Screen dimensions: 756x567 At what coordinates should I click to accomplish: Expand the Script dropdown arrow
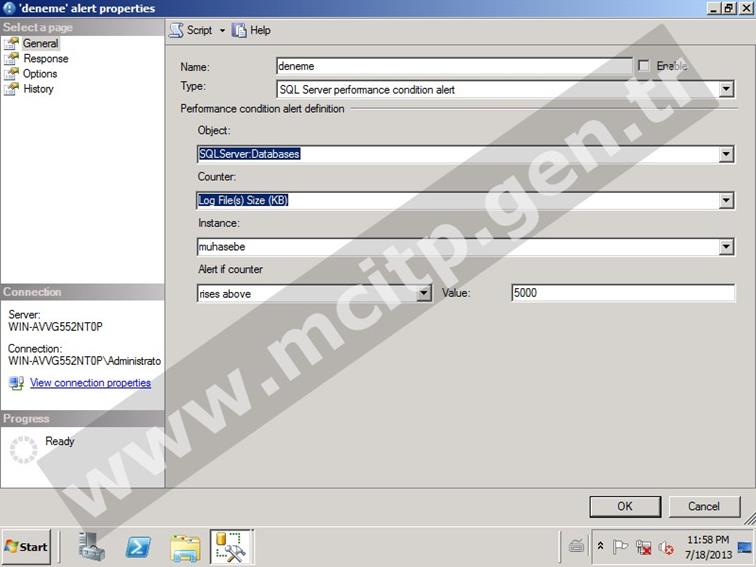222,30
